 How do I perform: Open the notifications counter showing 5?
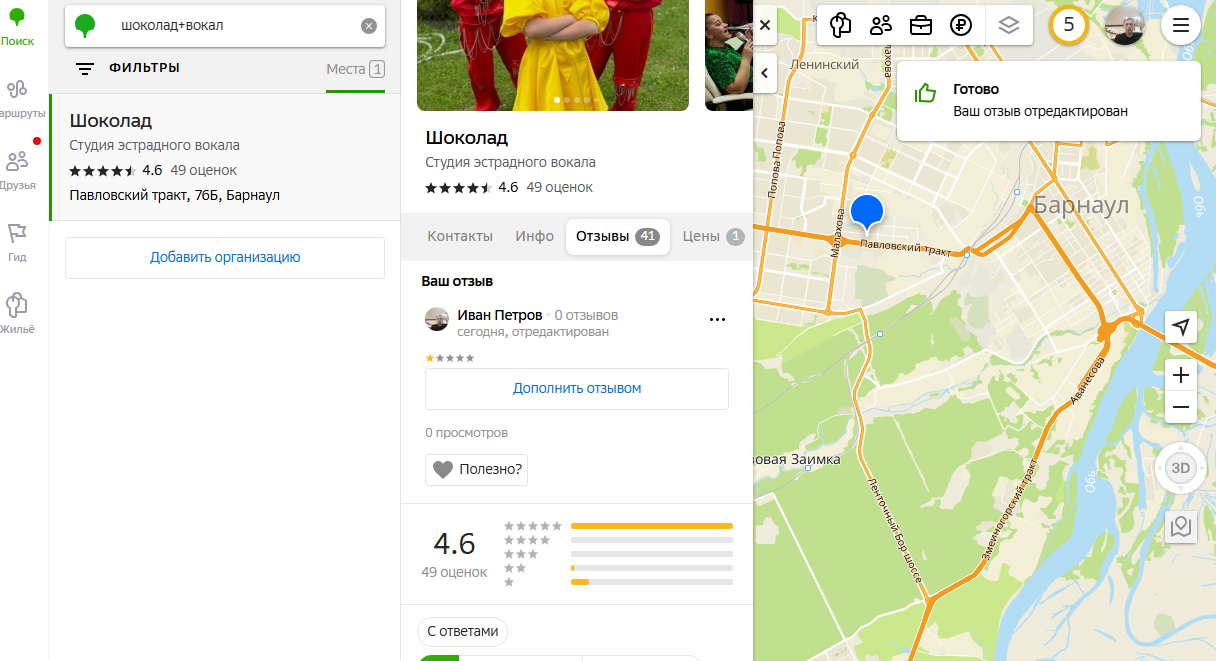pyautogui.click(x=1069, y=26)
